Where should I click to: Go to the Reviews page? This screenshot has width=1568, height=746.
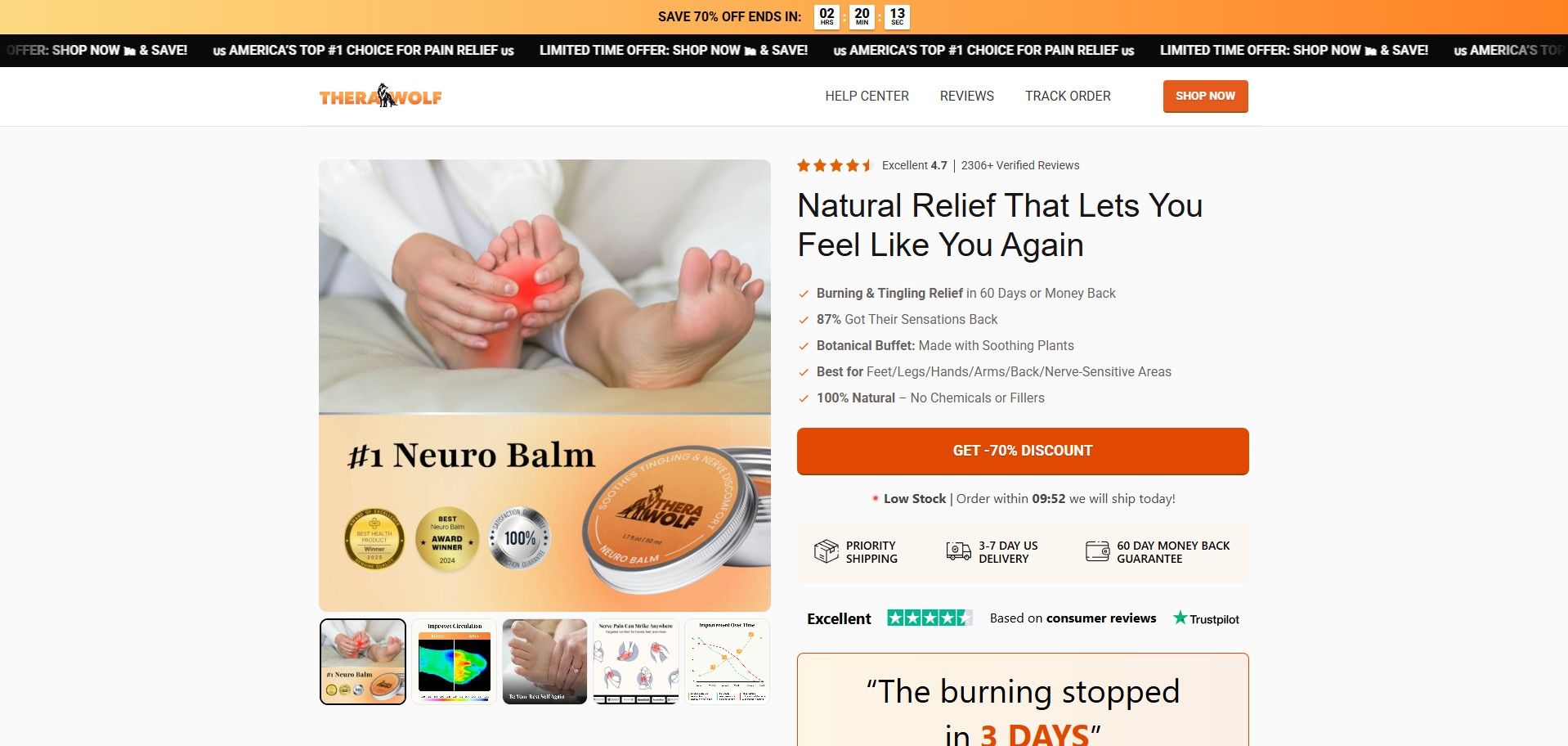click(966, 96)
